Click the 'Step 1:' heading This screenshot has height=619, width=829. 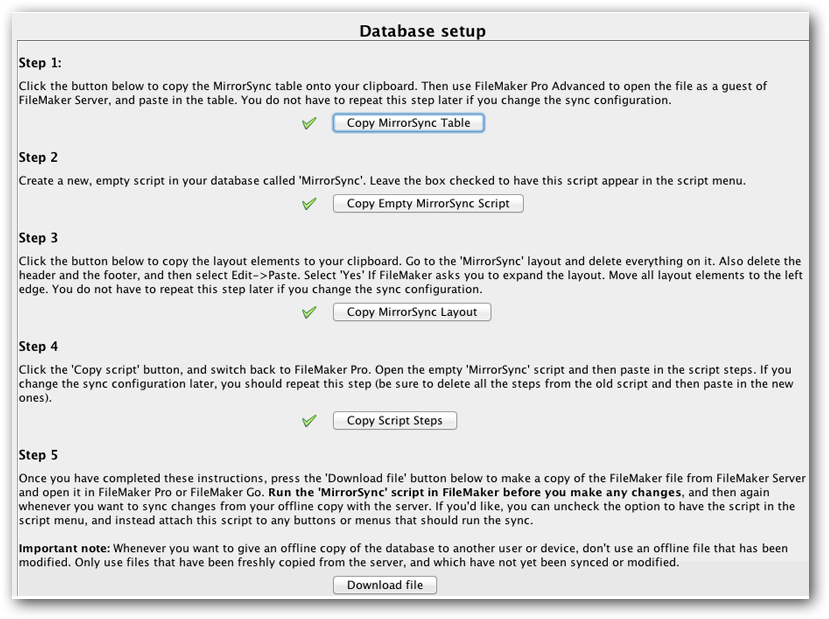pos(40,63)
